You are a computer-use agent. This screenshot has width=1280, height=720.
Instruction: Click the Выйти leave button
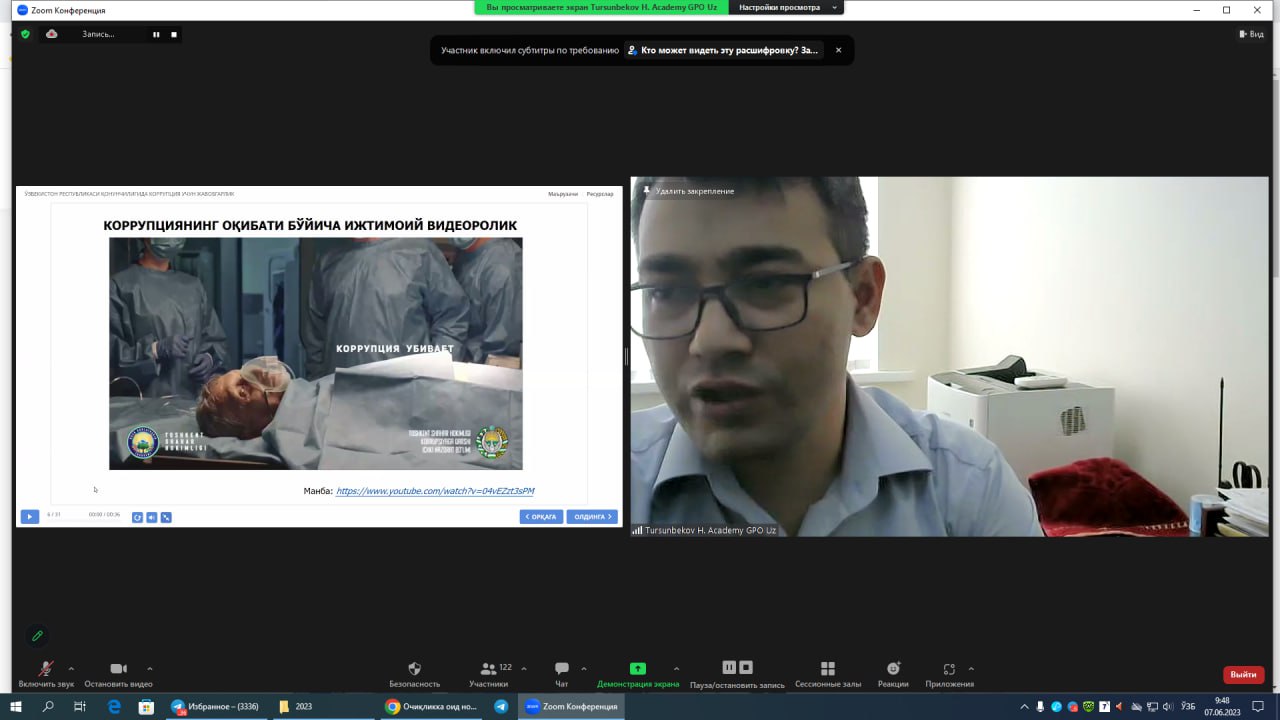(x=1243, y=675)
